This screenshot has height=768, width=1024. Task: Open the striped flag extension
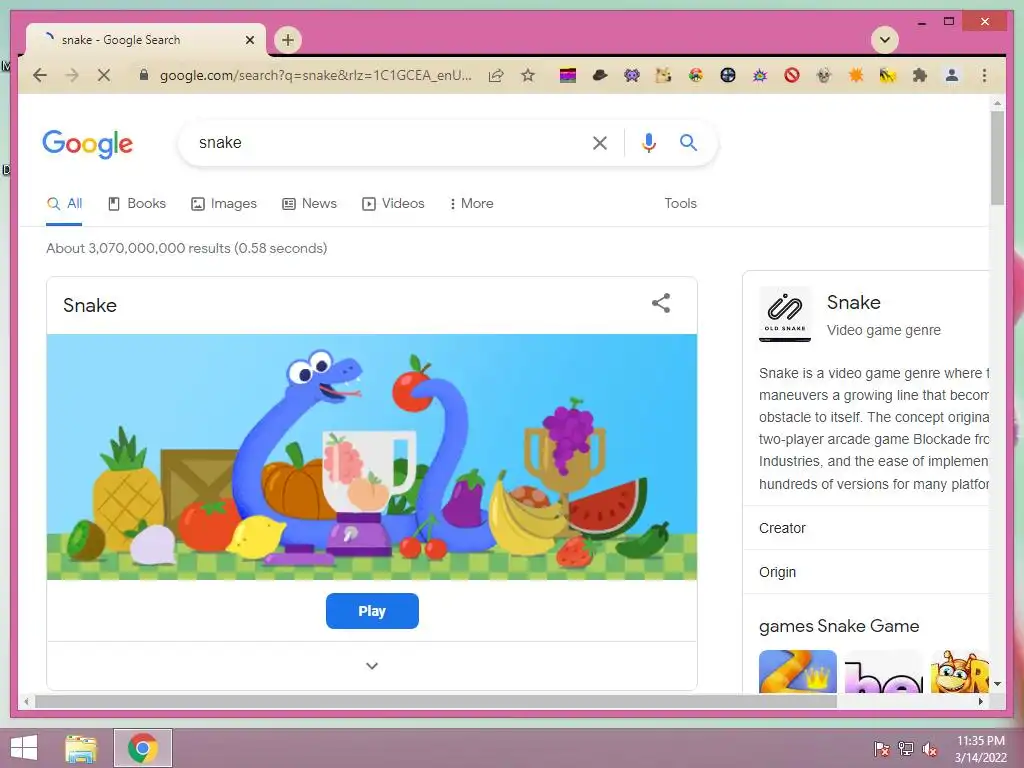click(x=568, y=76)
